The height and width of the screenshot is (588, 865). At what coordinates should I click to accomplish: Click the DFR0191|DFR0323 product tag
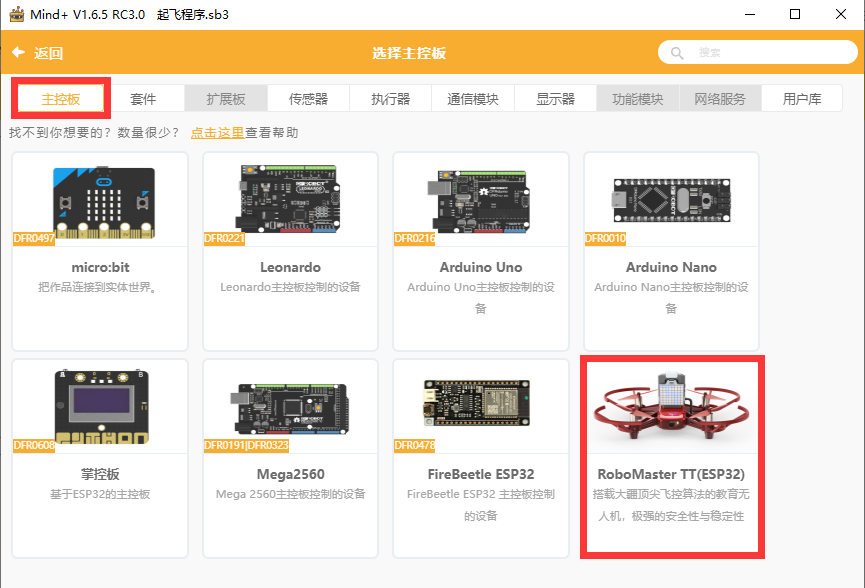coord(246,445)
